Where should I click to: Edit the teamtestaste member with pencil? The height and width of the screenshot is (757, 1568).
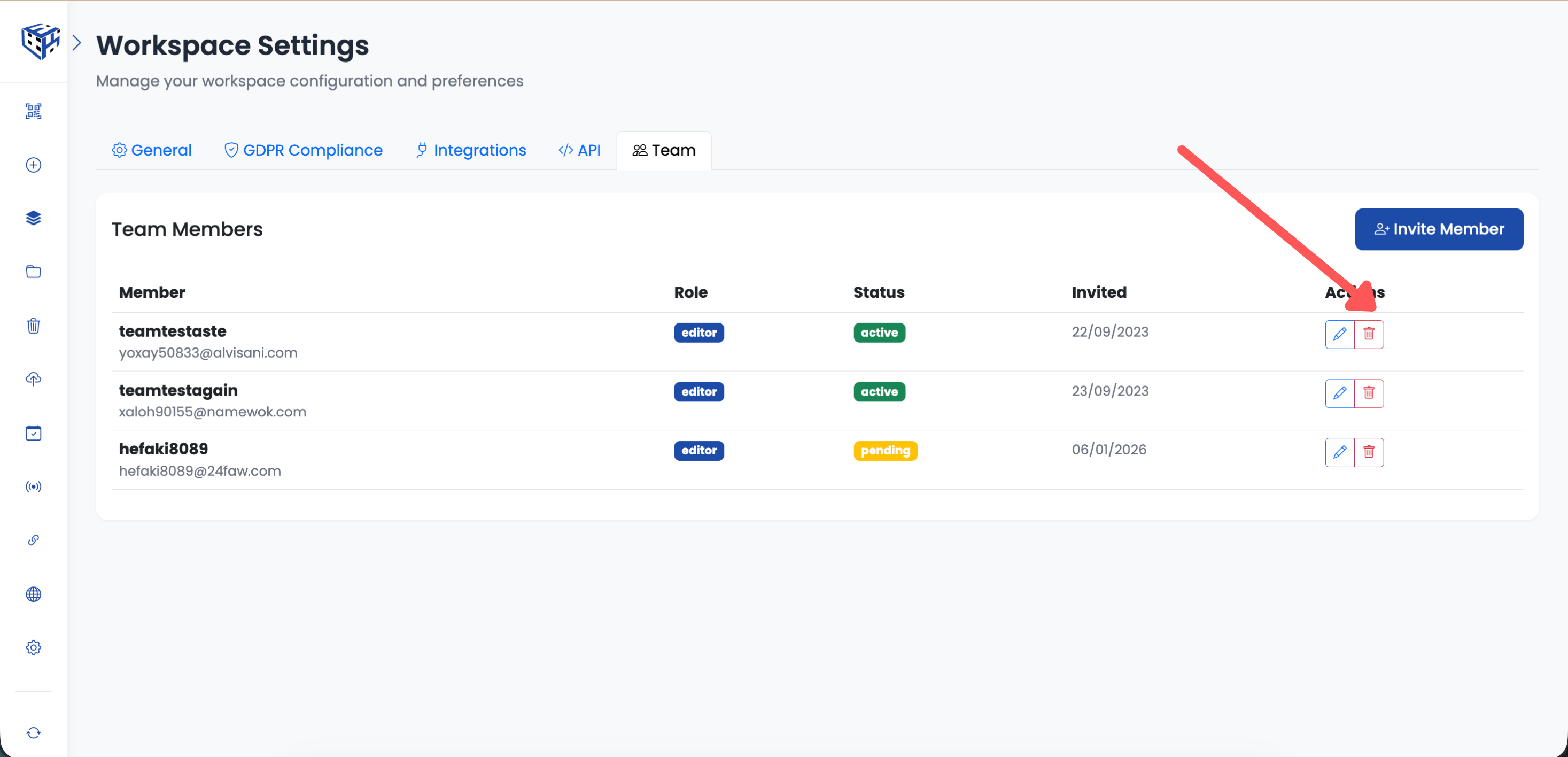pyautogui.click(x=1339, y=334)
